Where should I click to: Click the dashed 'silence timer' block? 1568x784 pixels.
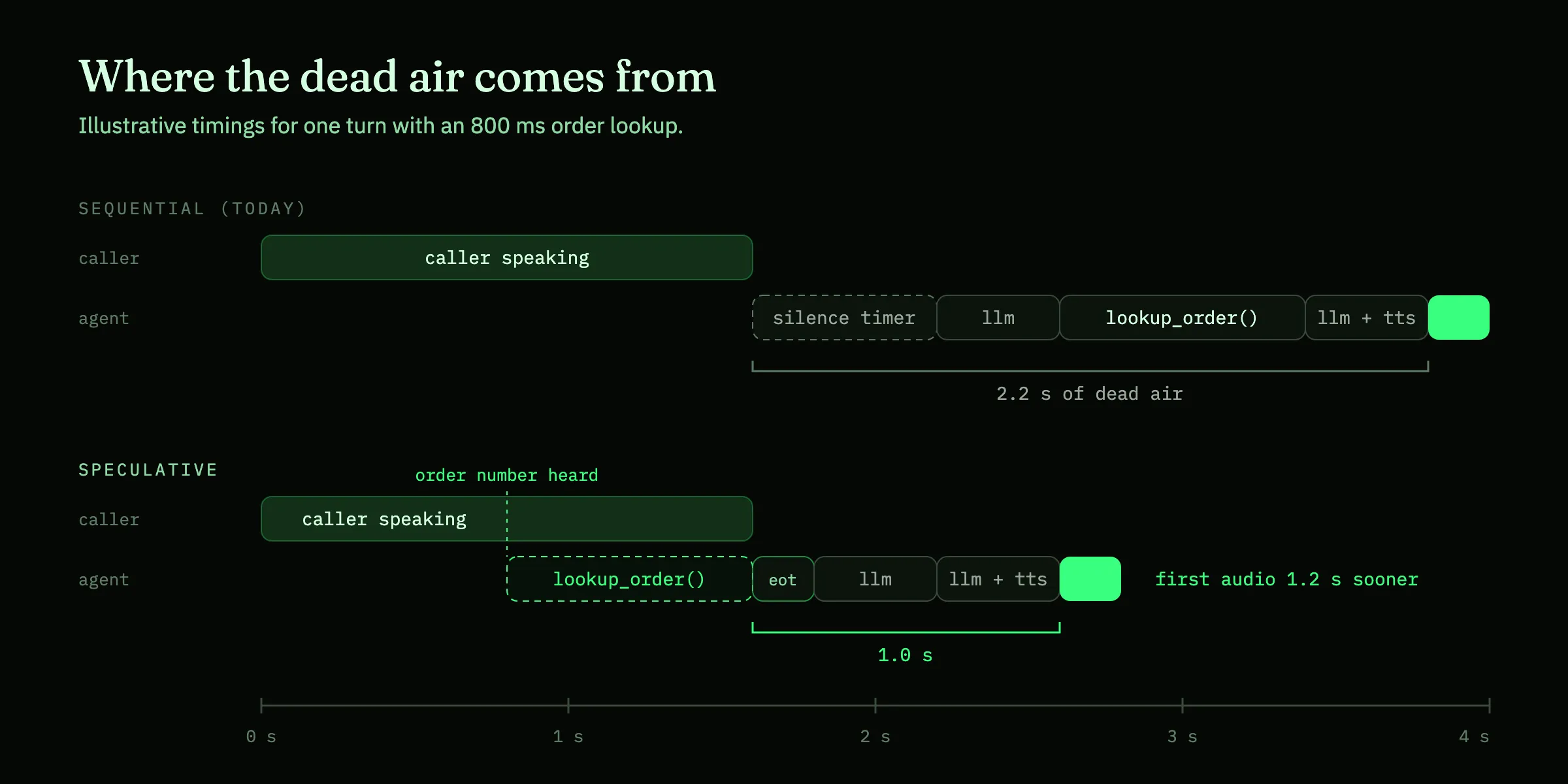[844, 318]
